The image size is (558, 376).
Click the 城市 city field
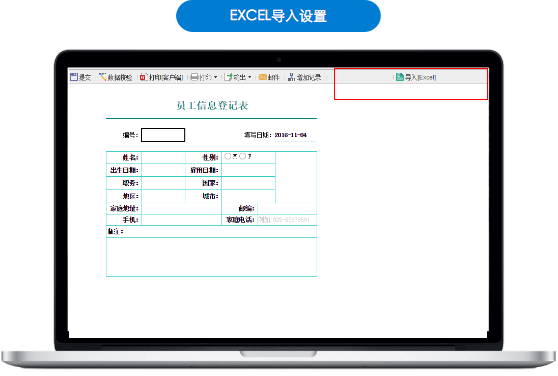248,196
